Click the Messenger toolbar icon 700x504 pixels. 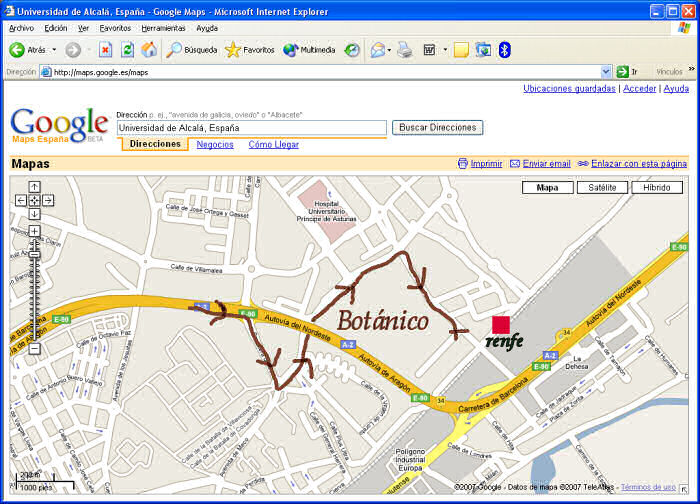pos(483,50)
